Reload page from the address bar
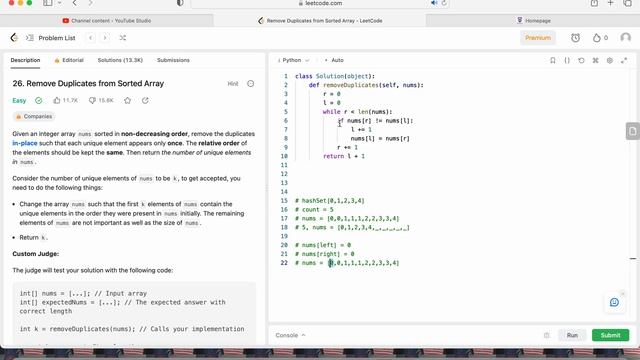 [444, 3]
